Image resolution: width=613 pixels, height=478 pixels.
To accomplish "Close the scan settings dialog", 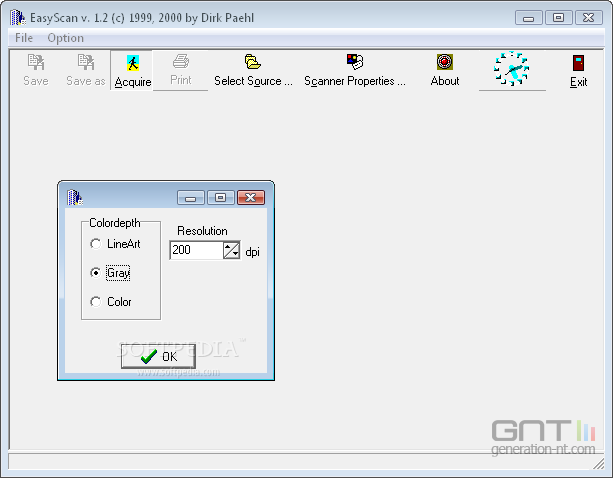I will click(251, 197).
